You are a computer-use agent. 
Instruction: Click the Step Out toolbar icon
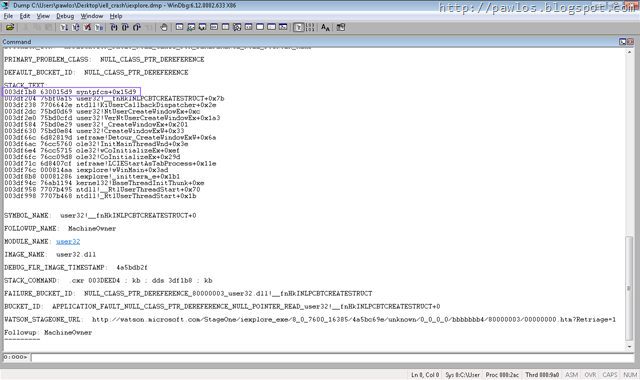click(x=137, y=27)
